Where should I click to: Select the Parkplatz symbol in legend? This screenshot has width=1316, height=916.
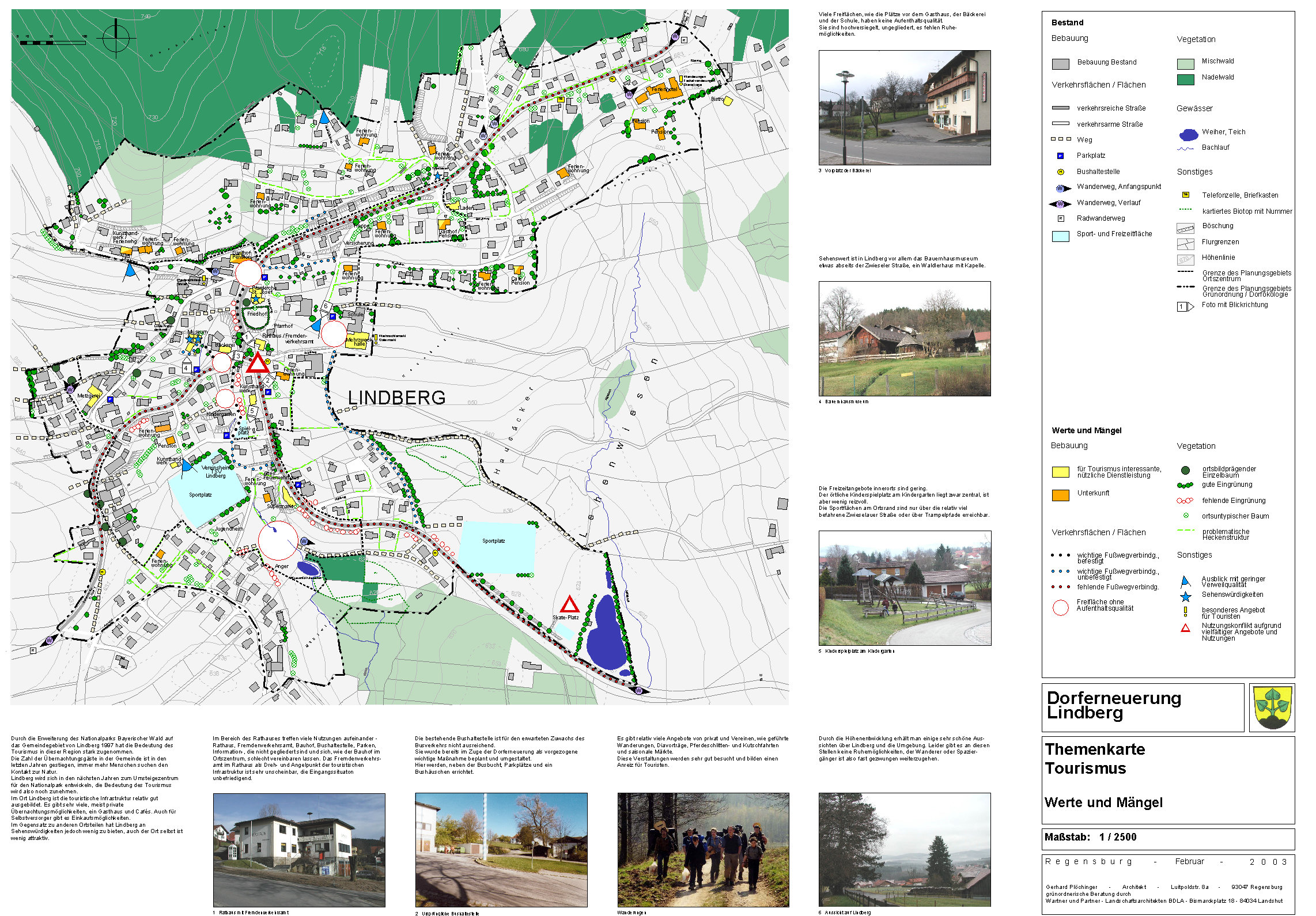1060,156
